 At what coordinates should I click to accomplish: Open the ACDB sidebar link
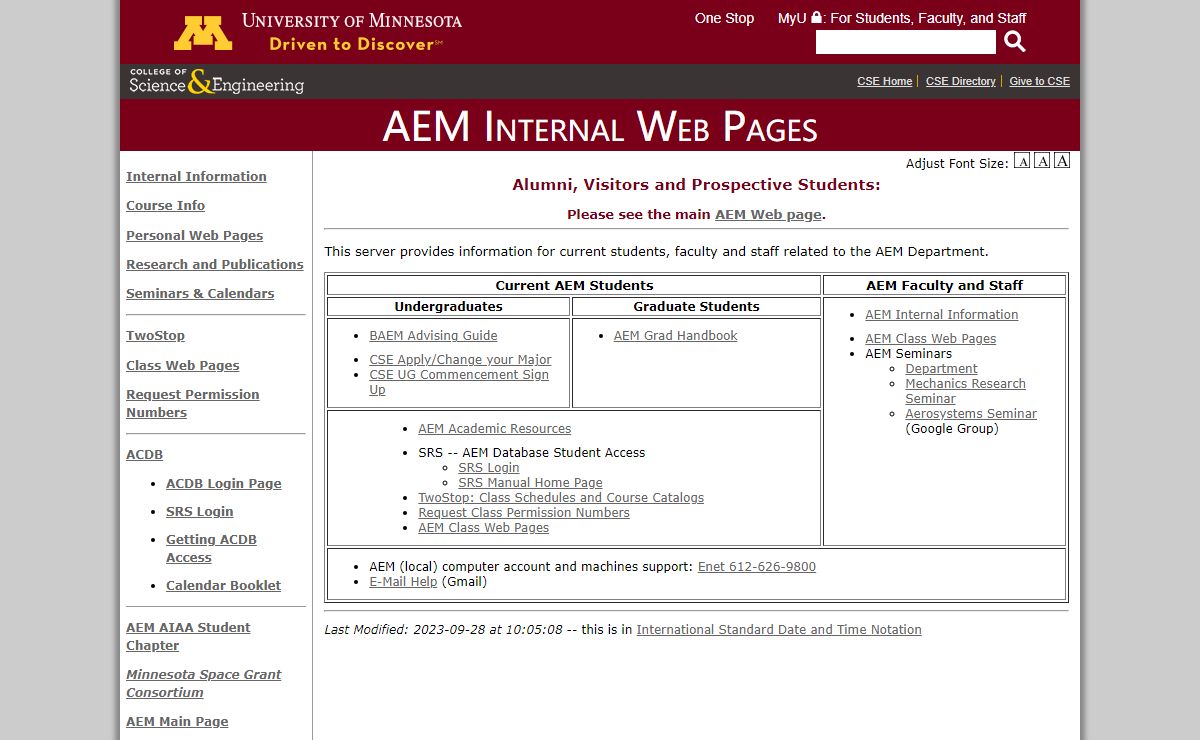coord(144,454)
